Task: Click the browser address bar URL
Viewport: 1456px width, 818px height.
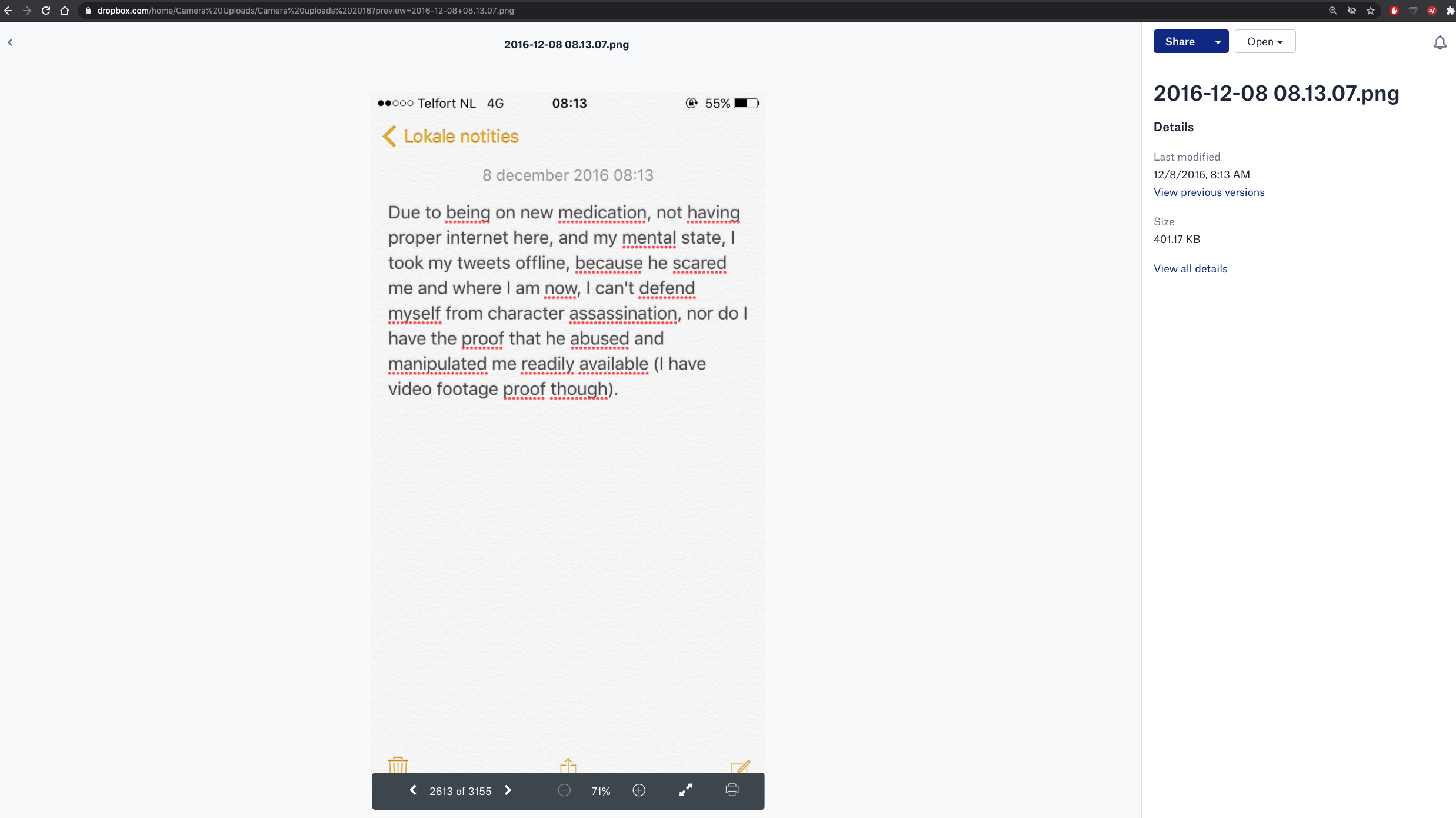Action: 305,11
